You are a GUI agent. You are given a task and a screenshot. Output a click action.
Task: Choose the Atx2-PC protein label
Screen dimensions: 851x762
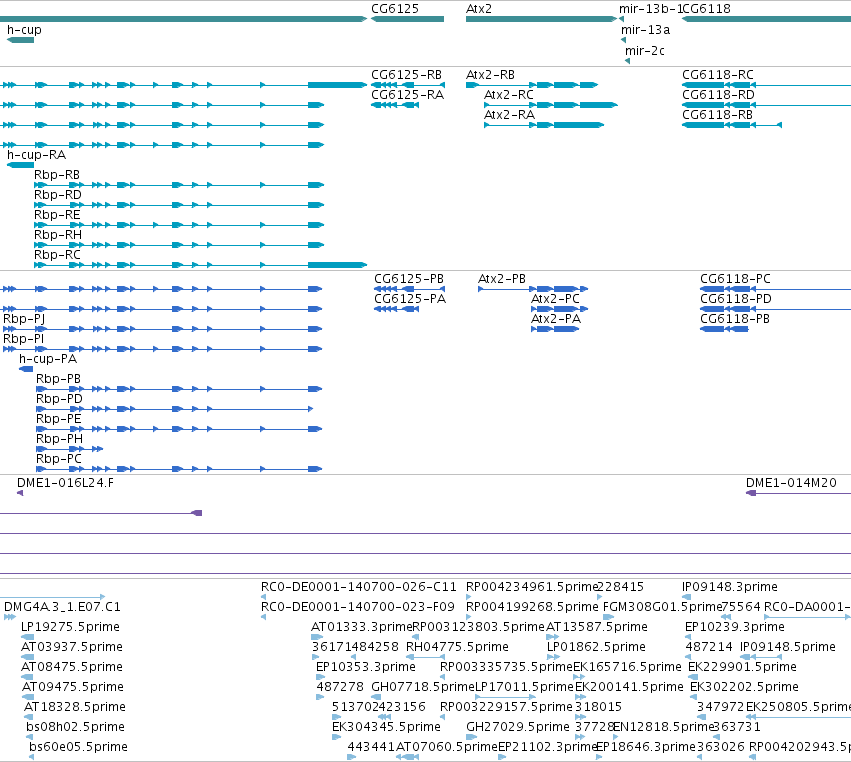click(555, 299)
